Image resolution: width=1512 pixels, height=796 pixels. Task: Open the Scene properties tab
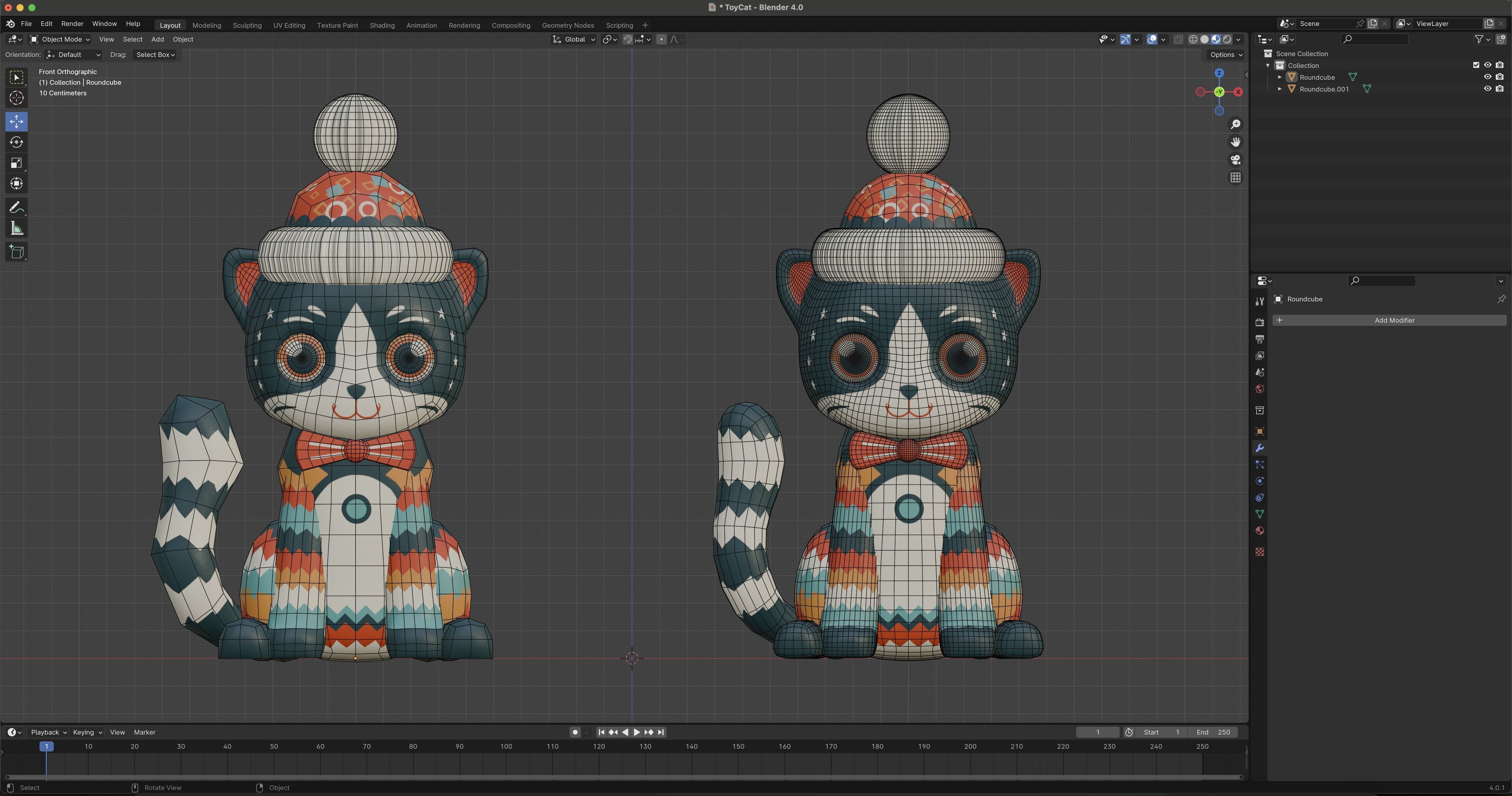click(x=1260, y=372)
